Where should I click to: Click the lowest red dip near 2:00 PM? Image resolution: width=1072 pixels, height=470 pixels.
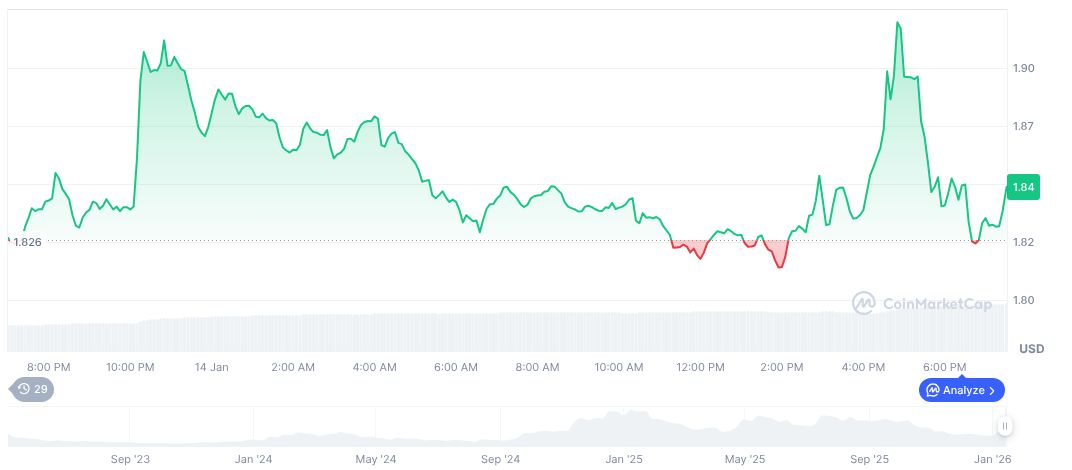coord(780,267)
